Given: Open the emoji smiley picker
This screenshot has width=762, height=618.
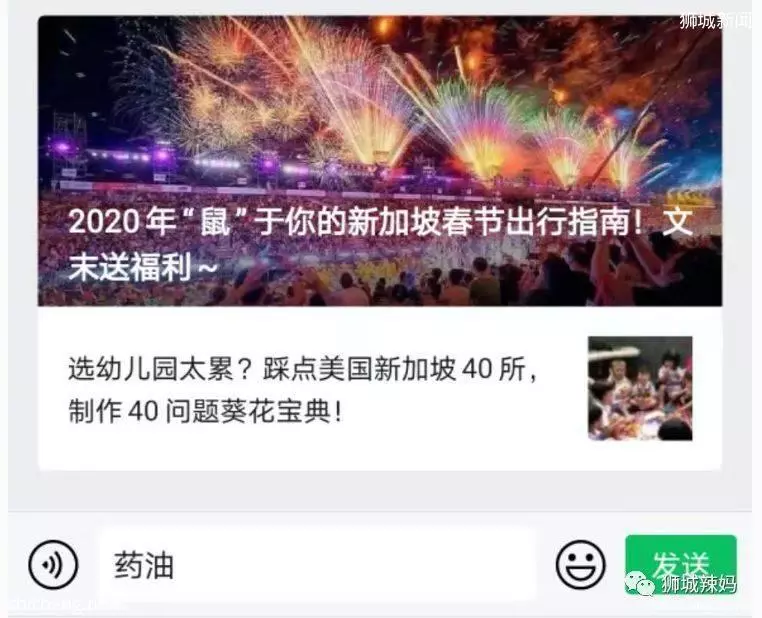Looking at the screenshot, I should pyautogui.click(x=580, y=564).
